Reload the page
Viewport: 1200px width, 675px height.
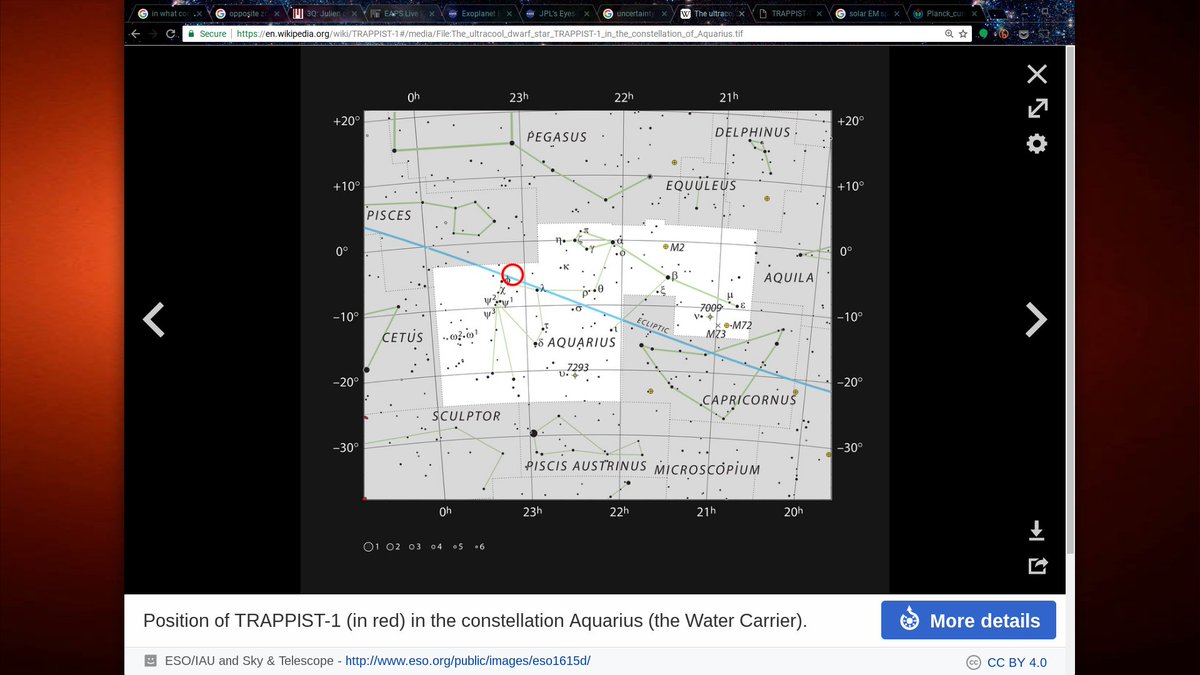tap(172, 33)
